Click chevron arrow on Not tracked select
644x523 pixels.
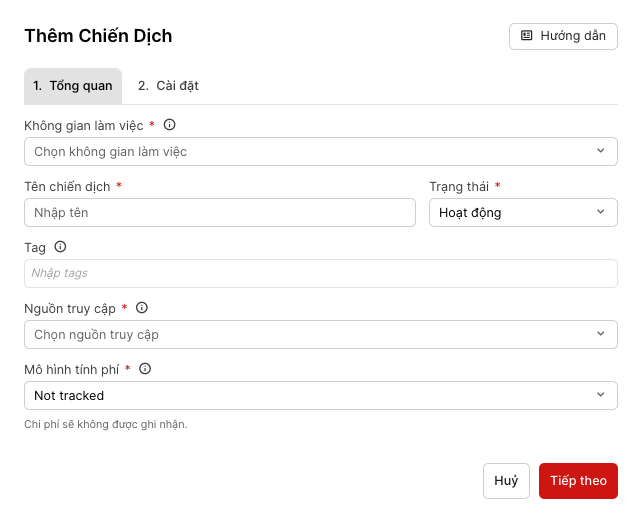pyautogui.click(x=600, y=396)
